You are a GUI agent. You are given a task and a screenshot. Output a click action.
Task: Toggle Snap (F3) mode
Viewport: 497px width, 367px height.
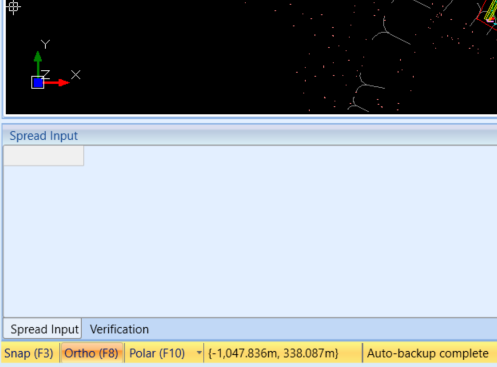(x=29, y=353)
